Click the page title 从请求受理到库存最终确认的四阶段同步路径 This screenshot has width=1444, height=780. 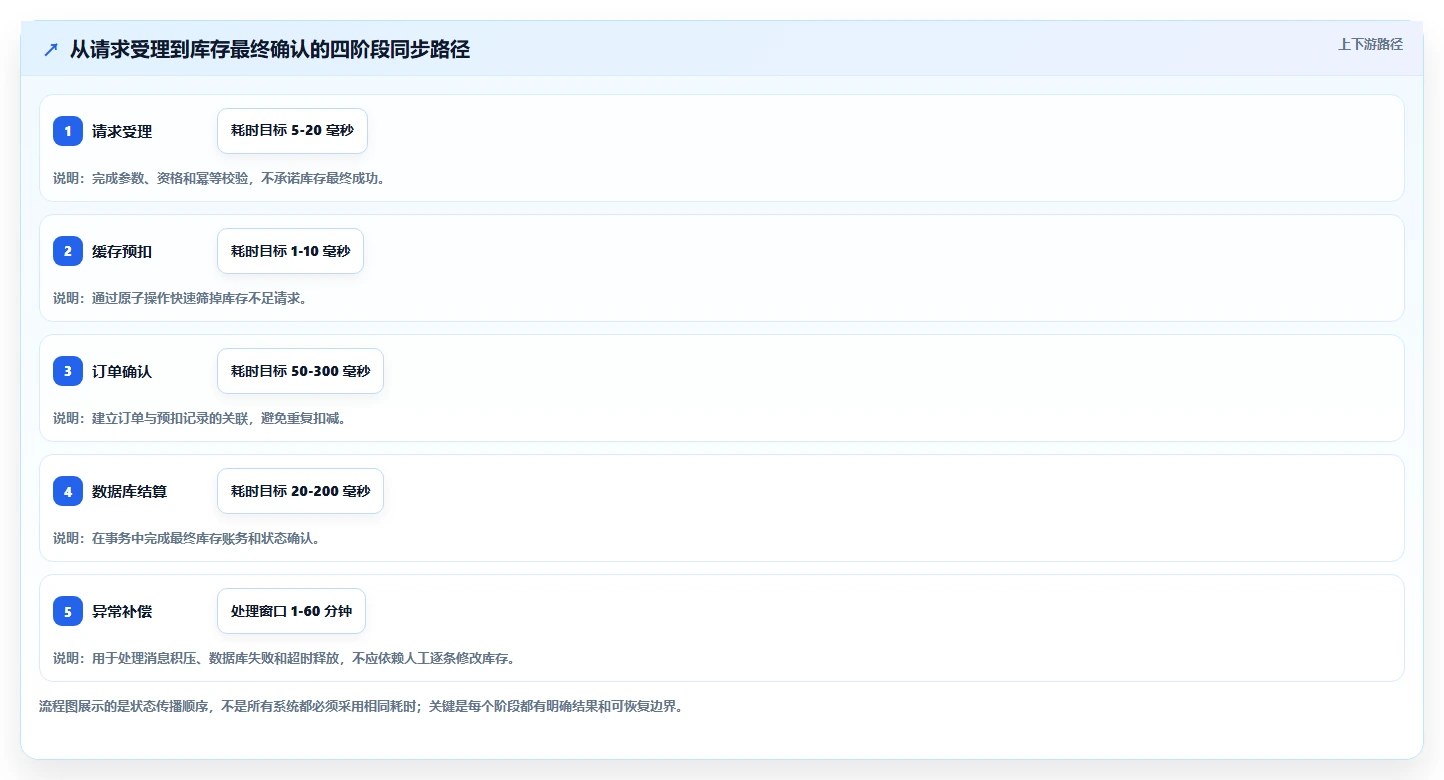[x=270, y=49]
